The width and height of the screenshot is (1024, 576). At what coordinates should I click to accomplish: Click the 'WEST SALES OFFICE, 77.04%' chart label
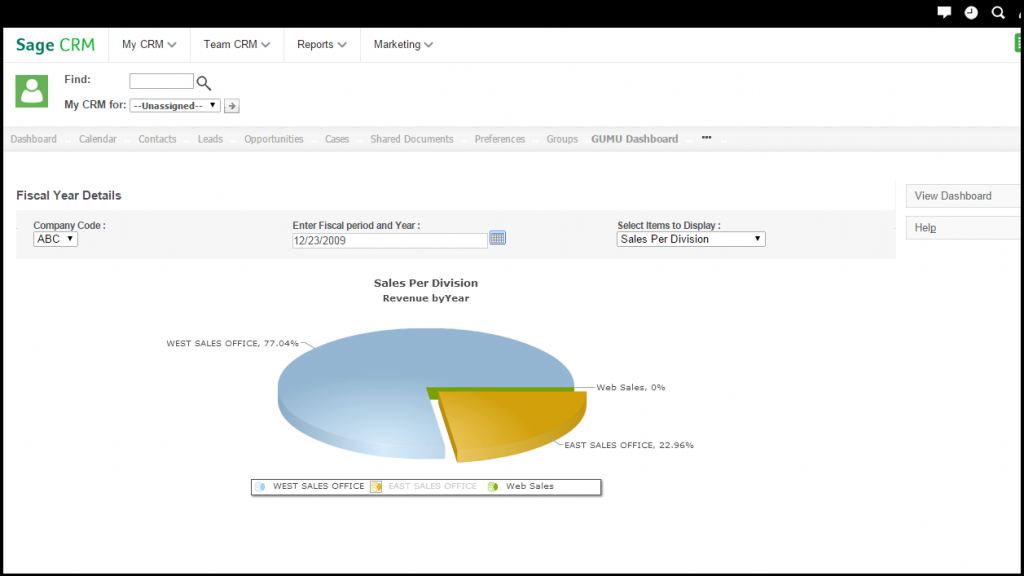click(x=232, y=343)
